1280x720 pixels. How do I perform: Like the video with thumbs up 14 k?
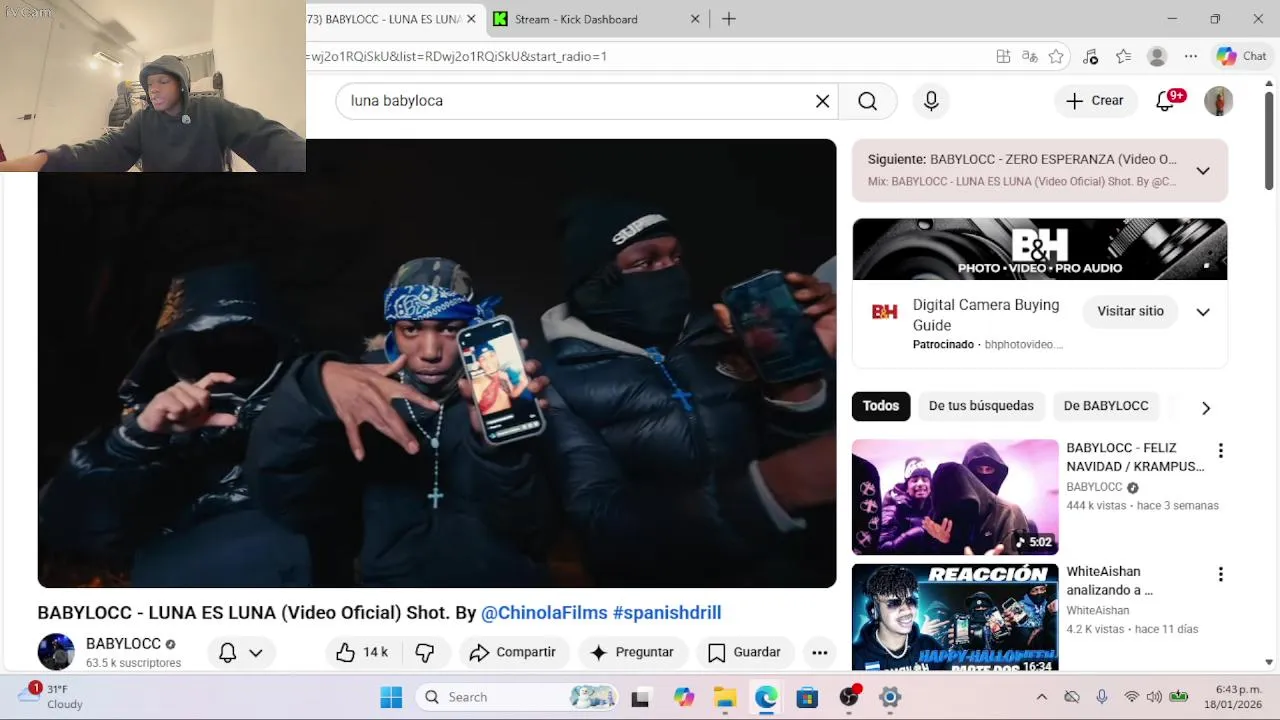tap(361, 652)
